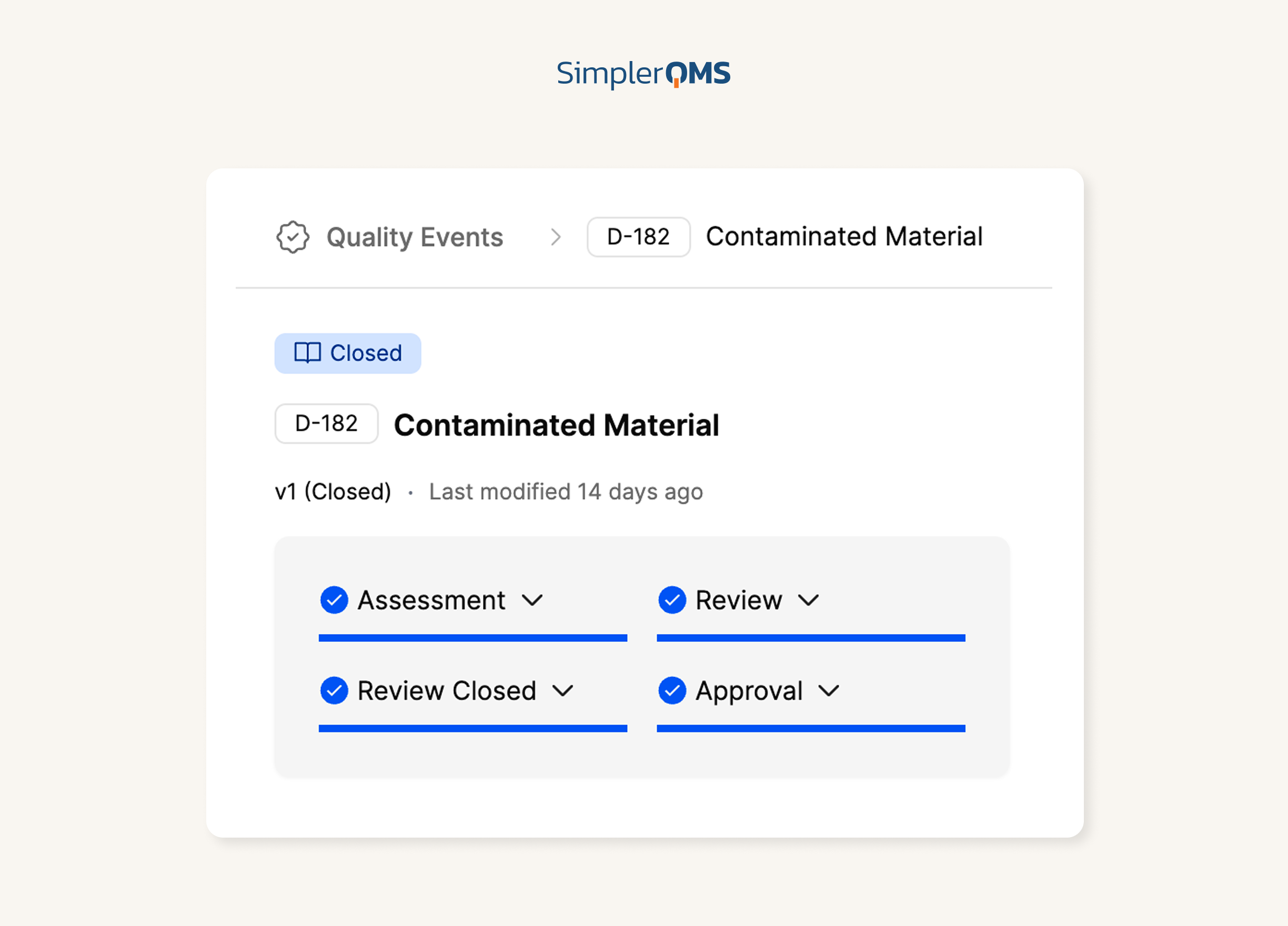This screenshot has height=926, width=1288.
Task: Click the Review step blue checkmark icon
Action: [x=672, y=600]
